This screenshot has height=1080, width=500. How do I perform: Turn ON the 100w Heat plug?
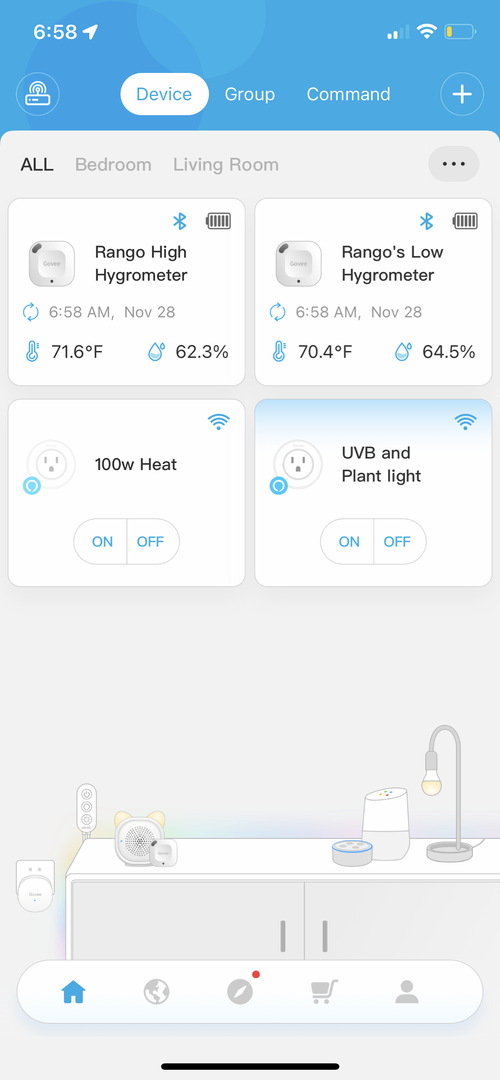[101, 541]
